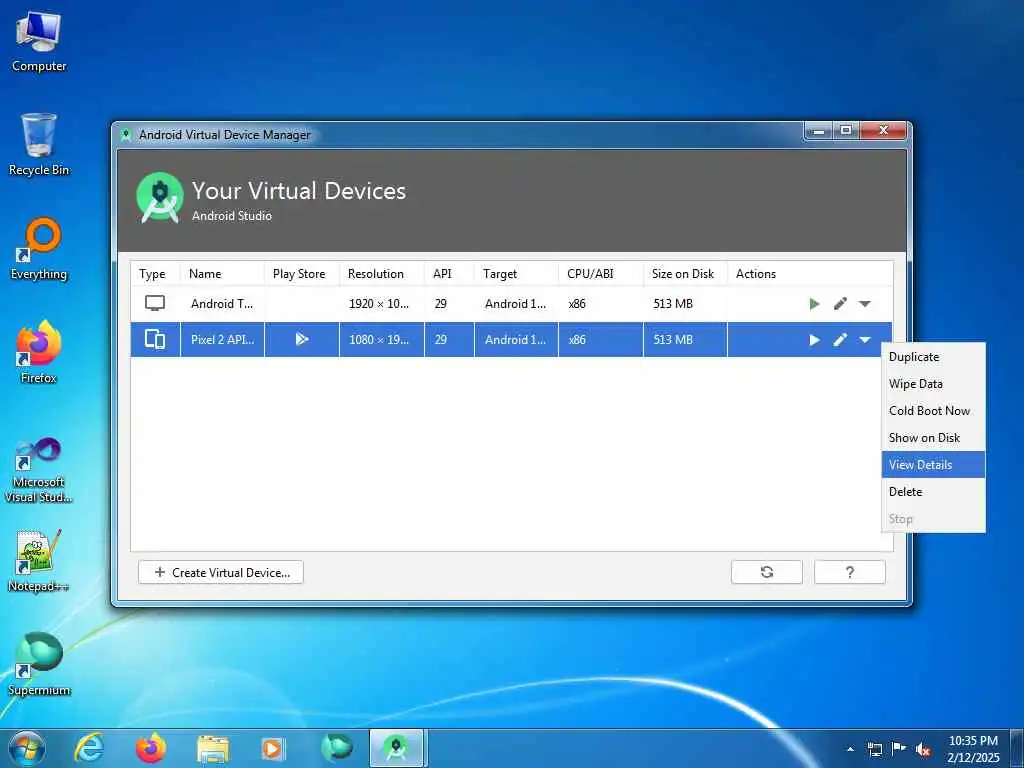Image resolution: width=1024 pixels, height=768 pixels.
Task: Maximize the Android Virtual Device Manager window
Action: click(x=846, y=131)
